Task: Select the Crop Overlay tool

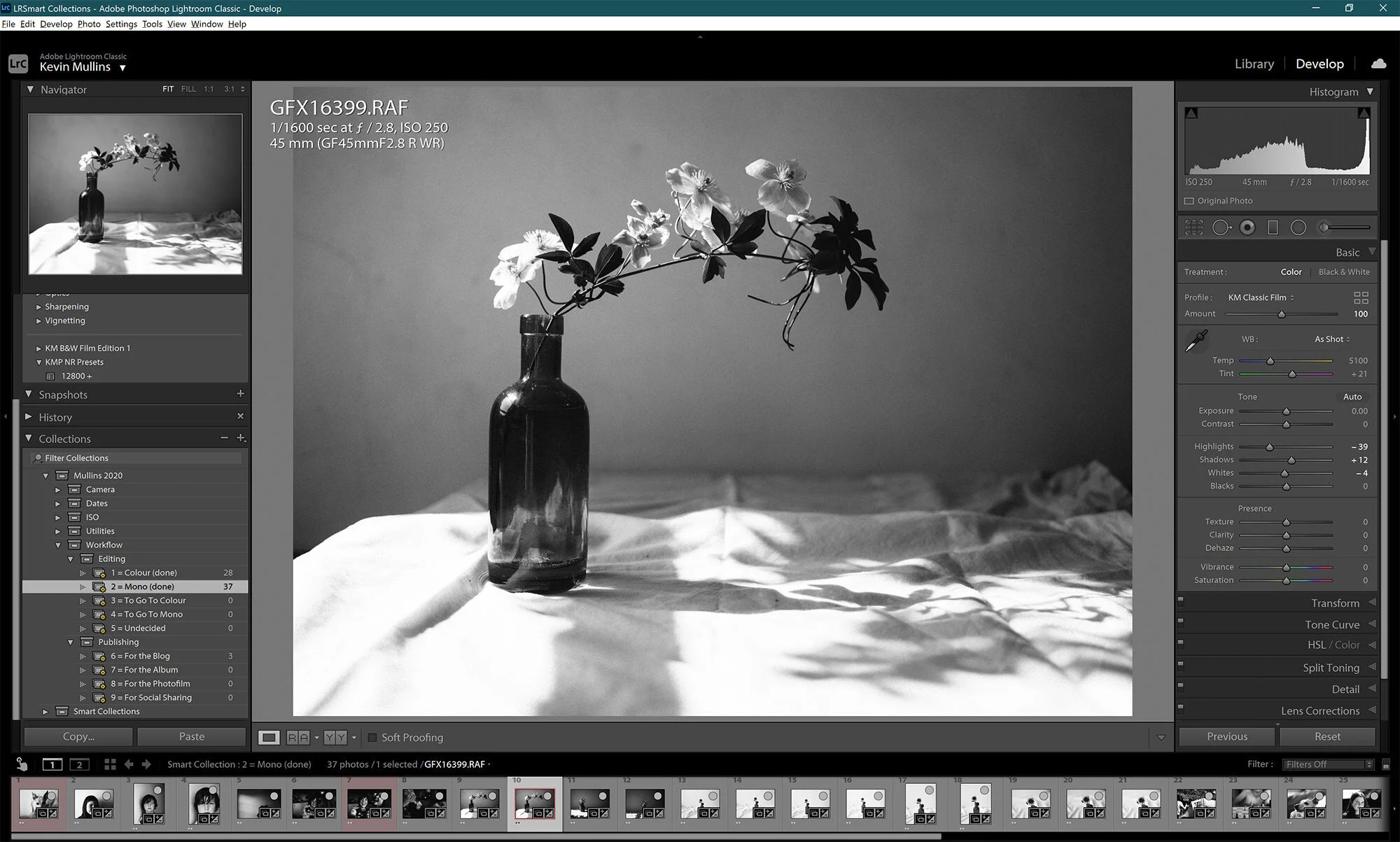Action: point(1194,227)
